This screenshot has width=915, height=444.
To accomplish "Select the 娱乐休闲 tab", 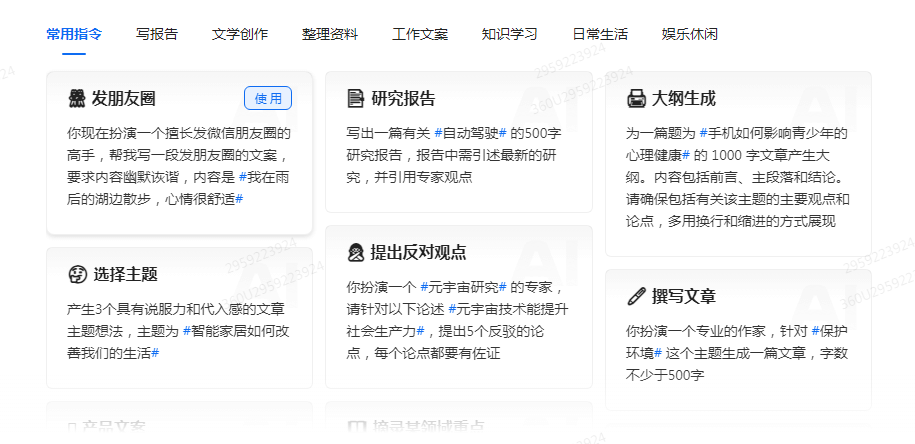I will [690, 34].
